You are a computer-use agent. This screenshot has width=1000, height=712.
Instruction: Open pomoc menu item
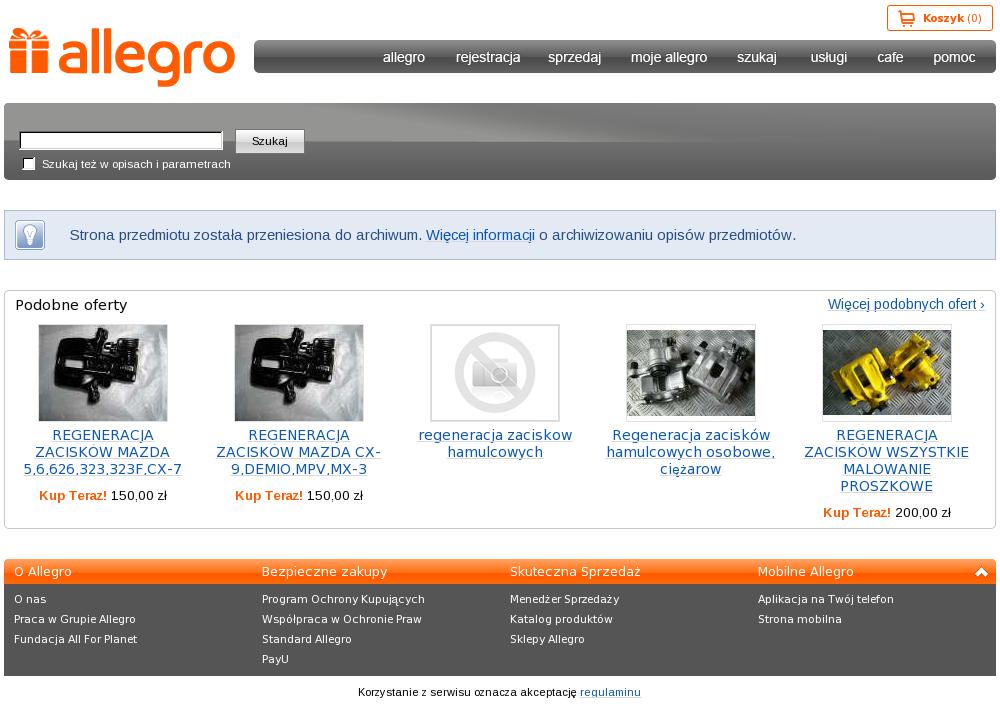tap(954, 57)
